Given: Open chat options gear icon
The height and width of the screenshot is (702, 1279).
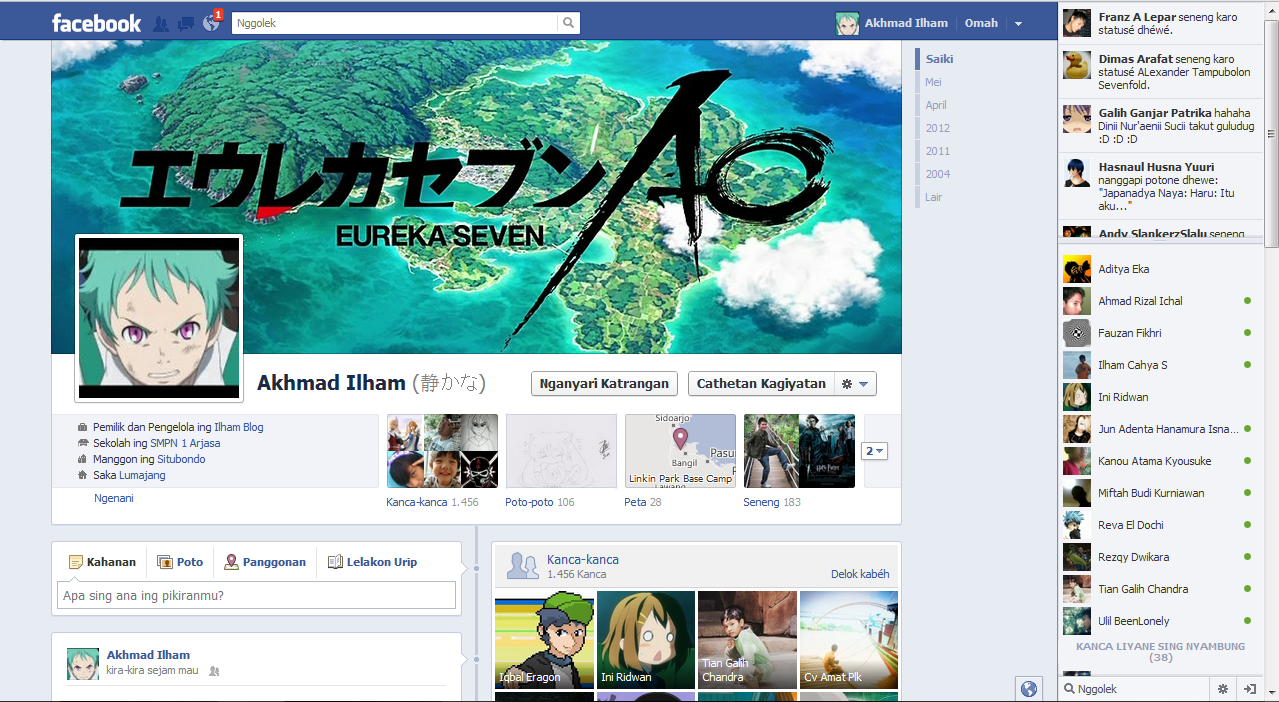Looking at the screenshot, I should (1222, 689).
